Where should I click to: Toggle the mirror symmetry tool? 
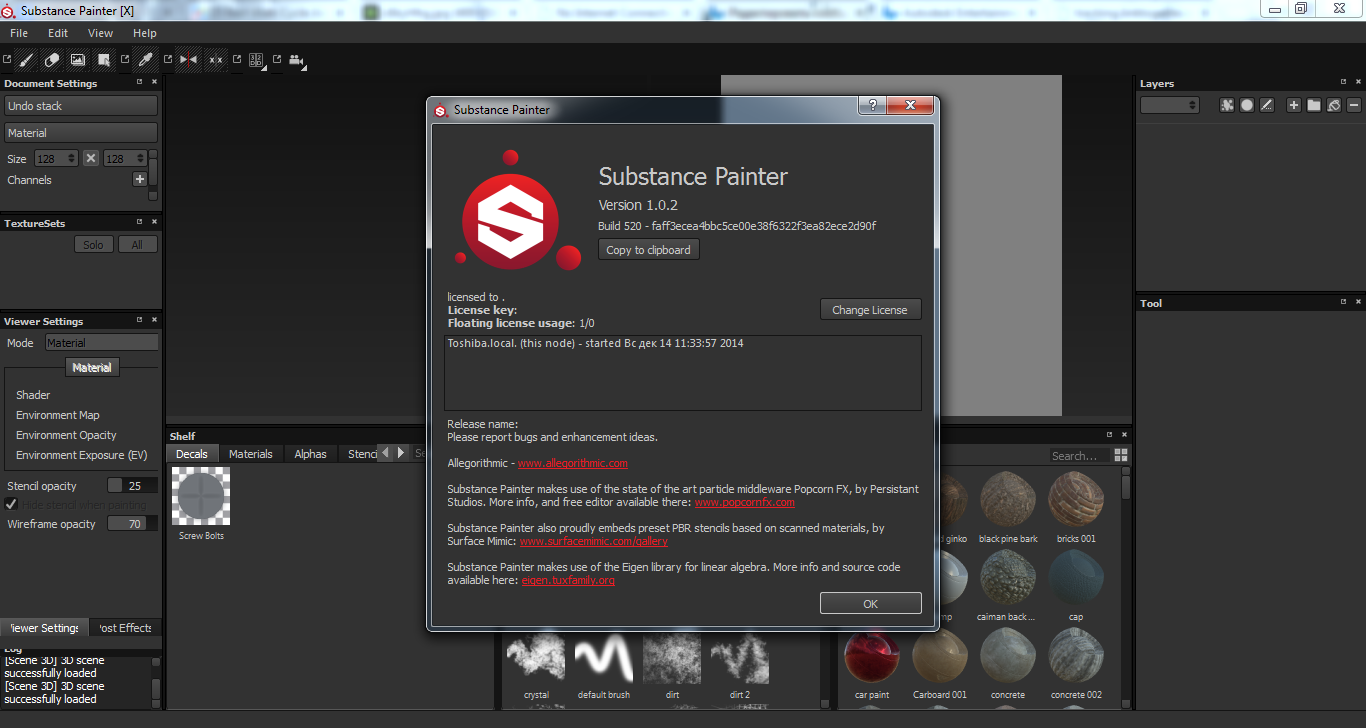tap(188, 60)
